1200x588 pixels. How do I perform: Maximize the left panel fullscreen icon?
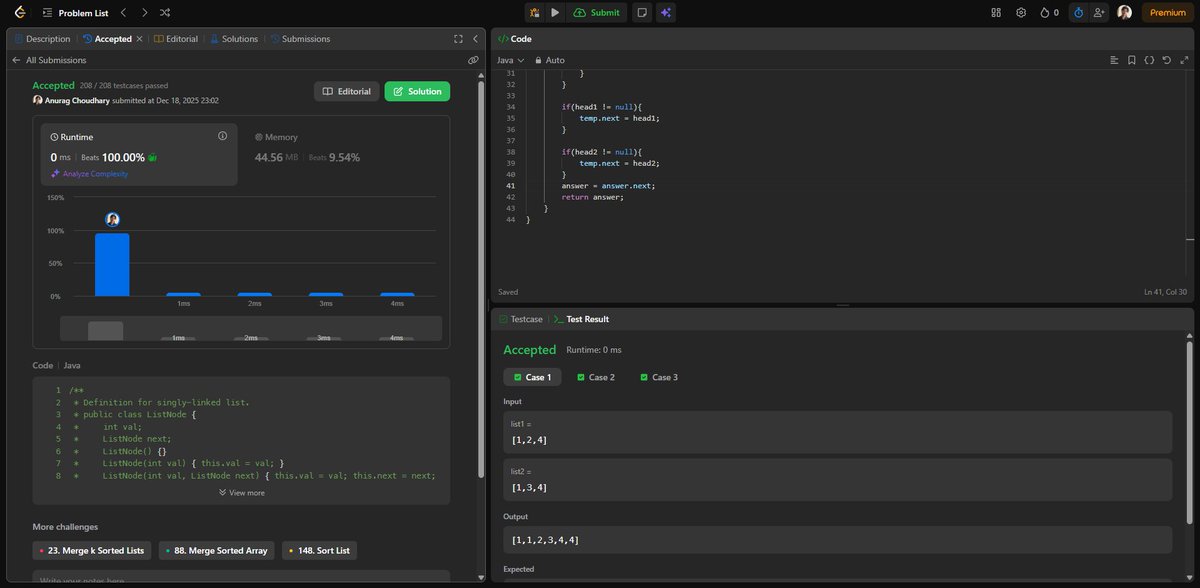[458, 39]
